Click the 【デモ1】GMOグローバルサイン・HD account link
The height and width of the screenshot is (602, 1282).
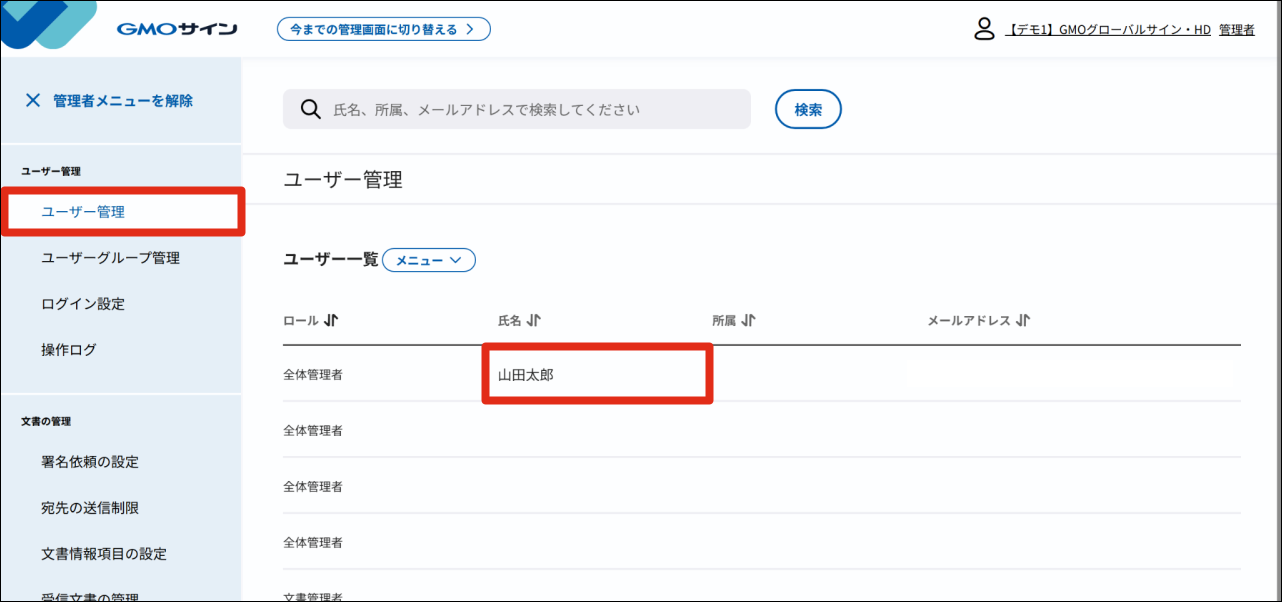tap(1107, 30)
